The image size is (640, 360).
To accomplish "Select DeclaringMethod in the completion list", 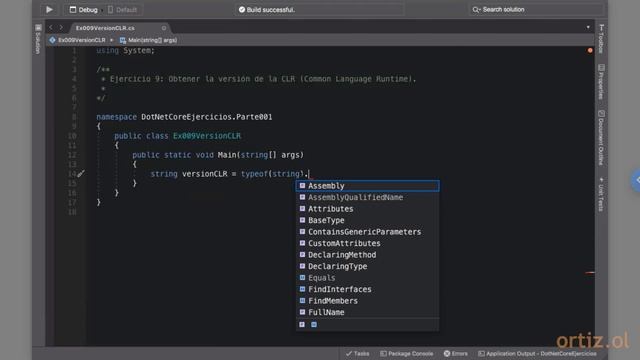I will click(367, 255).
